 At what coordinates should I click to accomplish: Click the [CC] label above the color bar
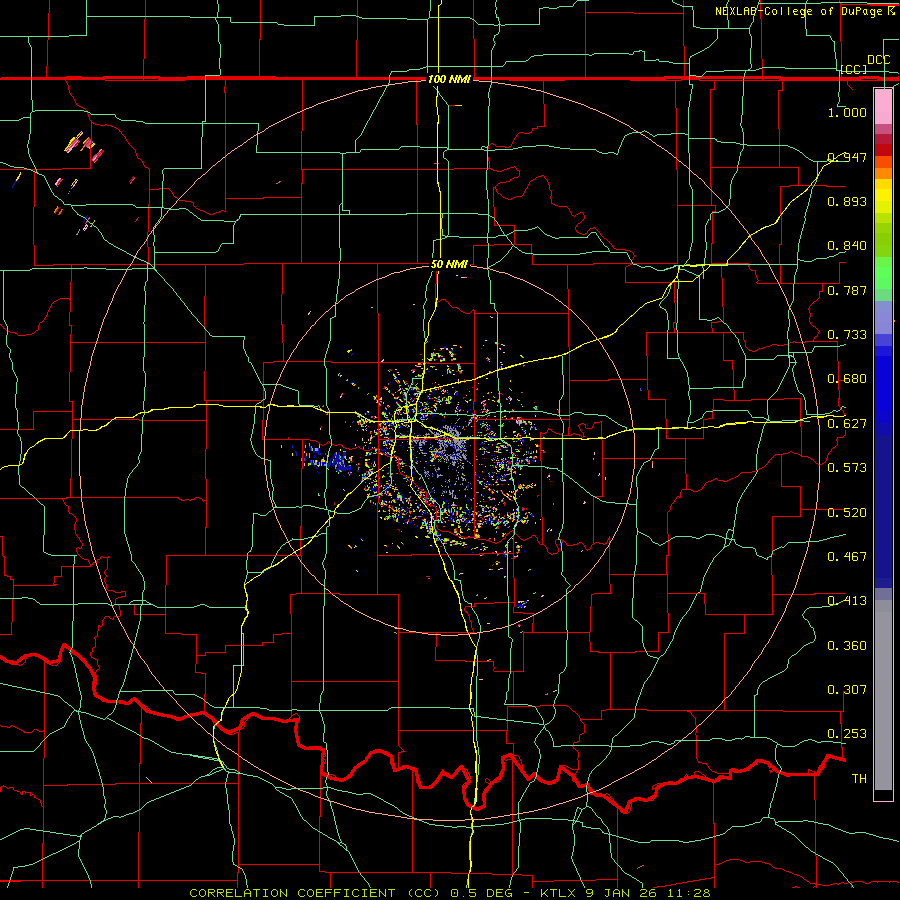point(854,69)
